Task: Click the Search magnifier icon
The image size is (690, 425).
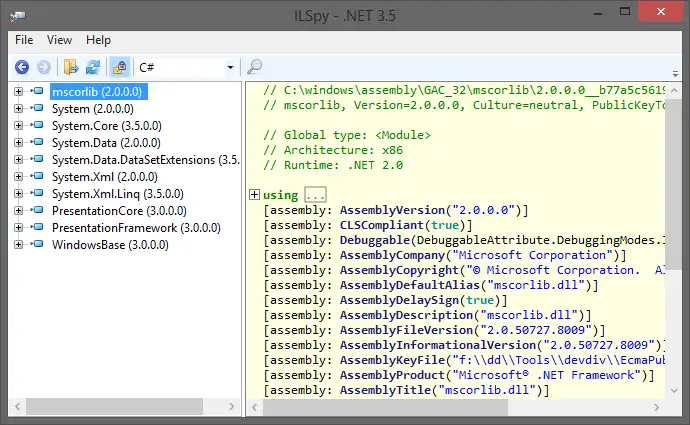Action: tap(254, 67)
